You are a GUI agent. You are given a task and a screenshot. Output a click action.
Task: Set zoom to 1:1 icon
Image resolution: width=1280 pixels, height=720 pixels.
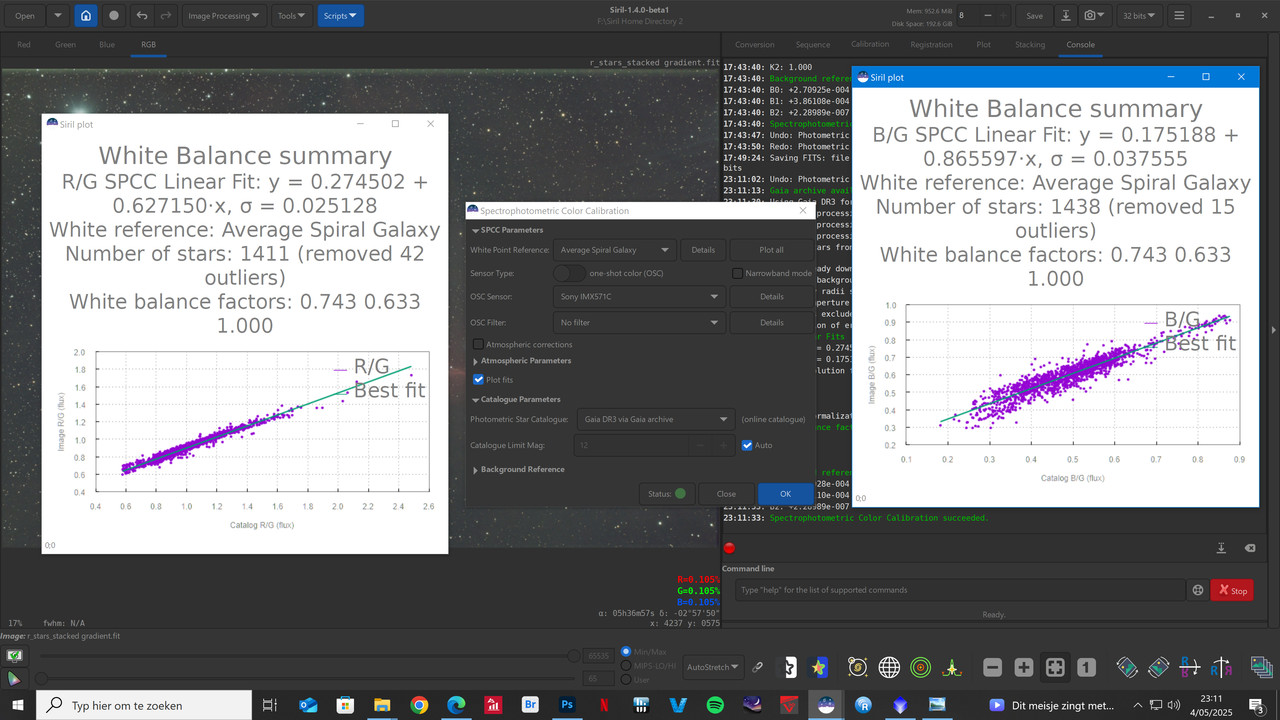pyautogui.click(x=1086, y=667)
